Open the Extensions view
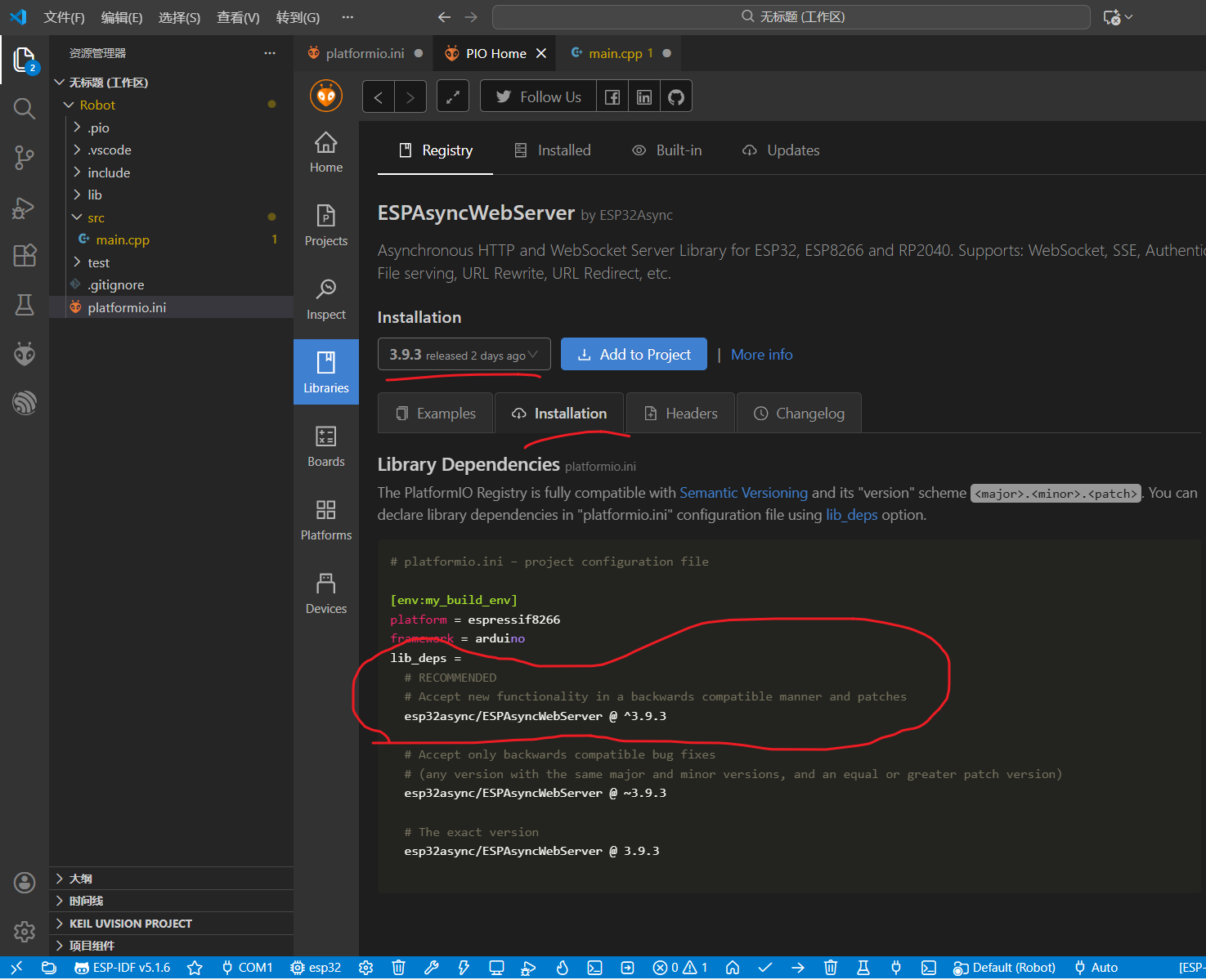The height and width of the screenshot is (980, 1206). [x=25, y=256]
